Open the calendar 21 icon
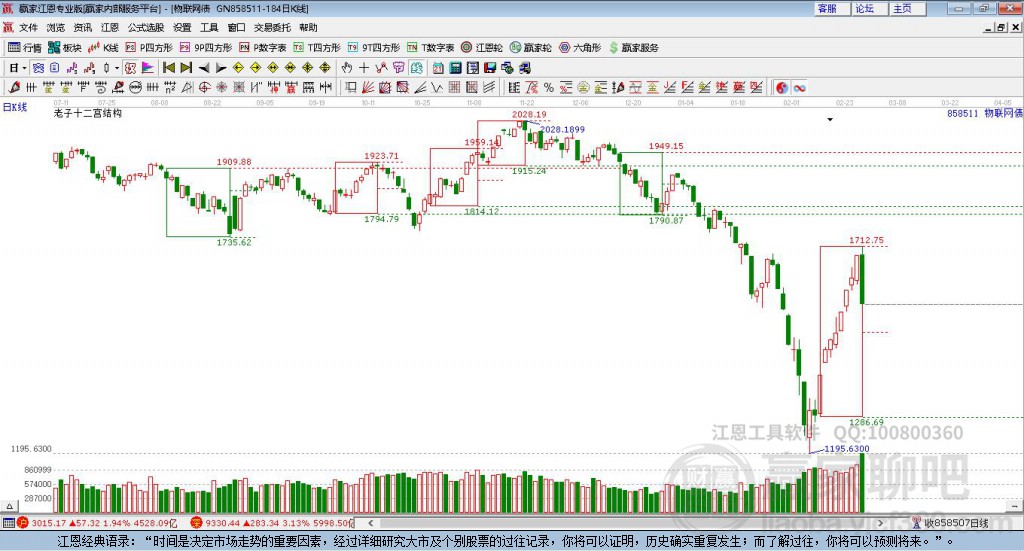 (x=438, y=68)
